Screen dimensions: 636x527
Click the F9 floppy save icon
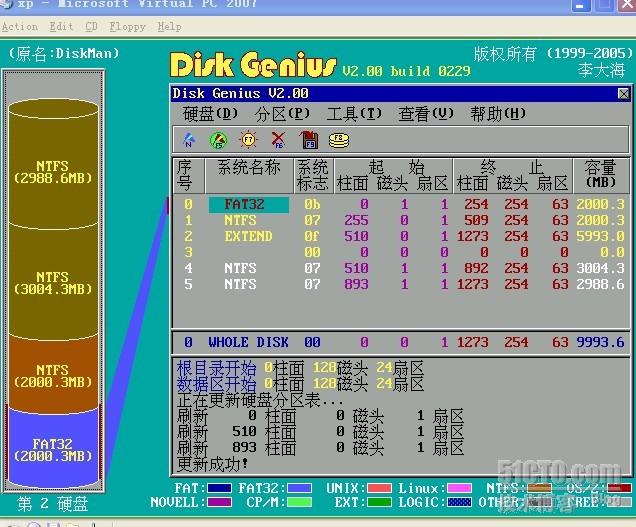tap(309, 140)
